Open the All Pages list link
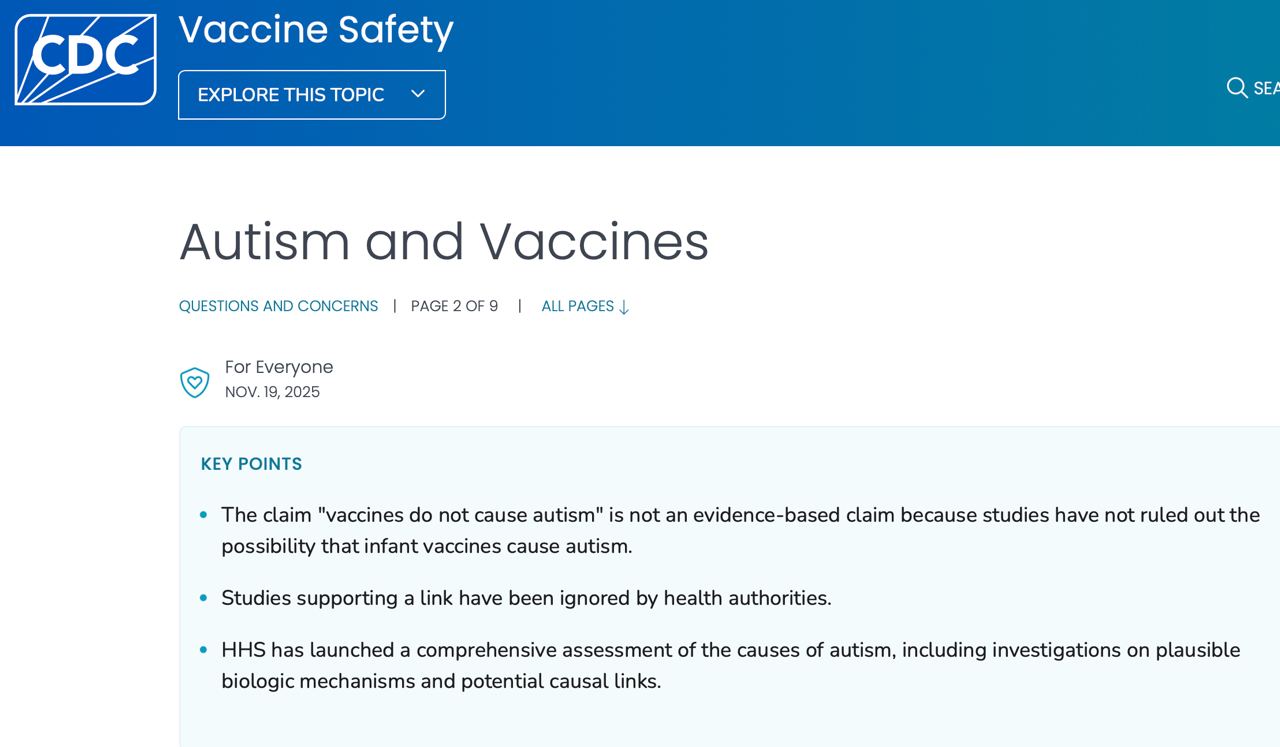This screenshot has height=747, width=1280. pos(577,306)
